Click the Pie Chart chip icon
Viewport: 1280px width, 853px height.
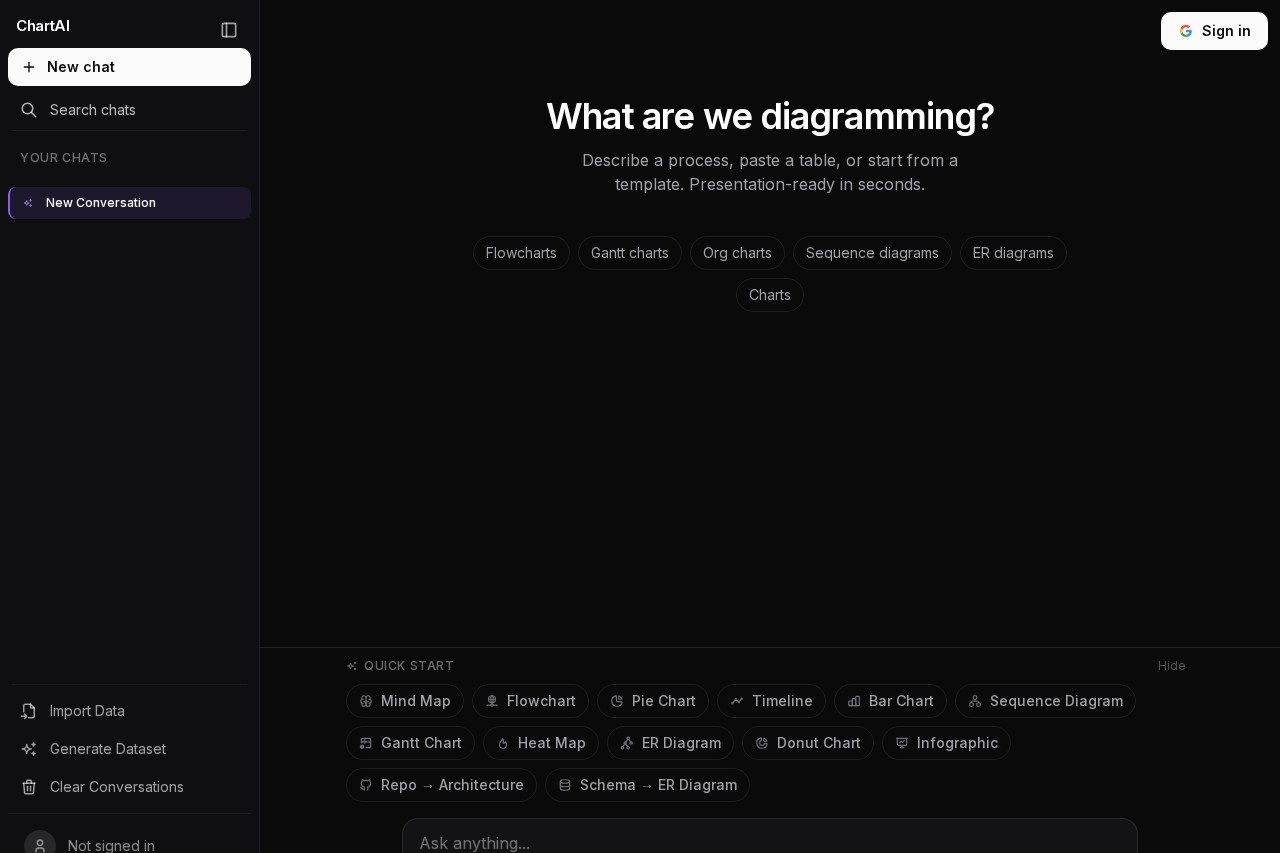[x=617, y=701]
